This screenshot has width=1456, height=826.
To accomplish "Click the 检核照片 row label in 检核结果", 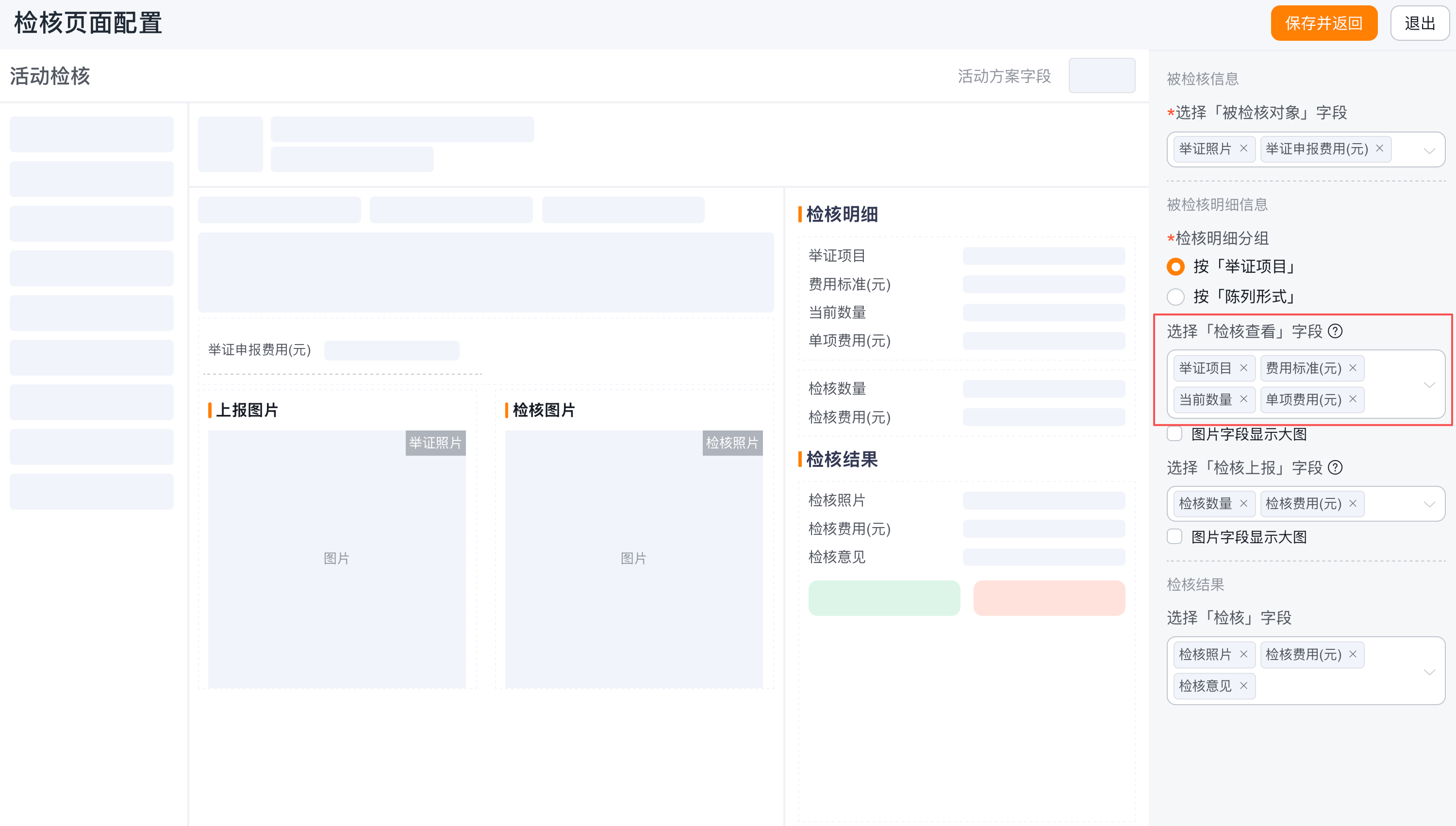I will (x=837, y=500).
